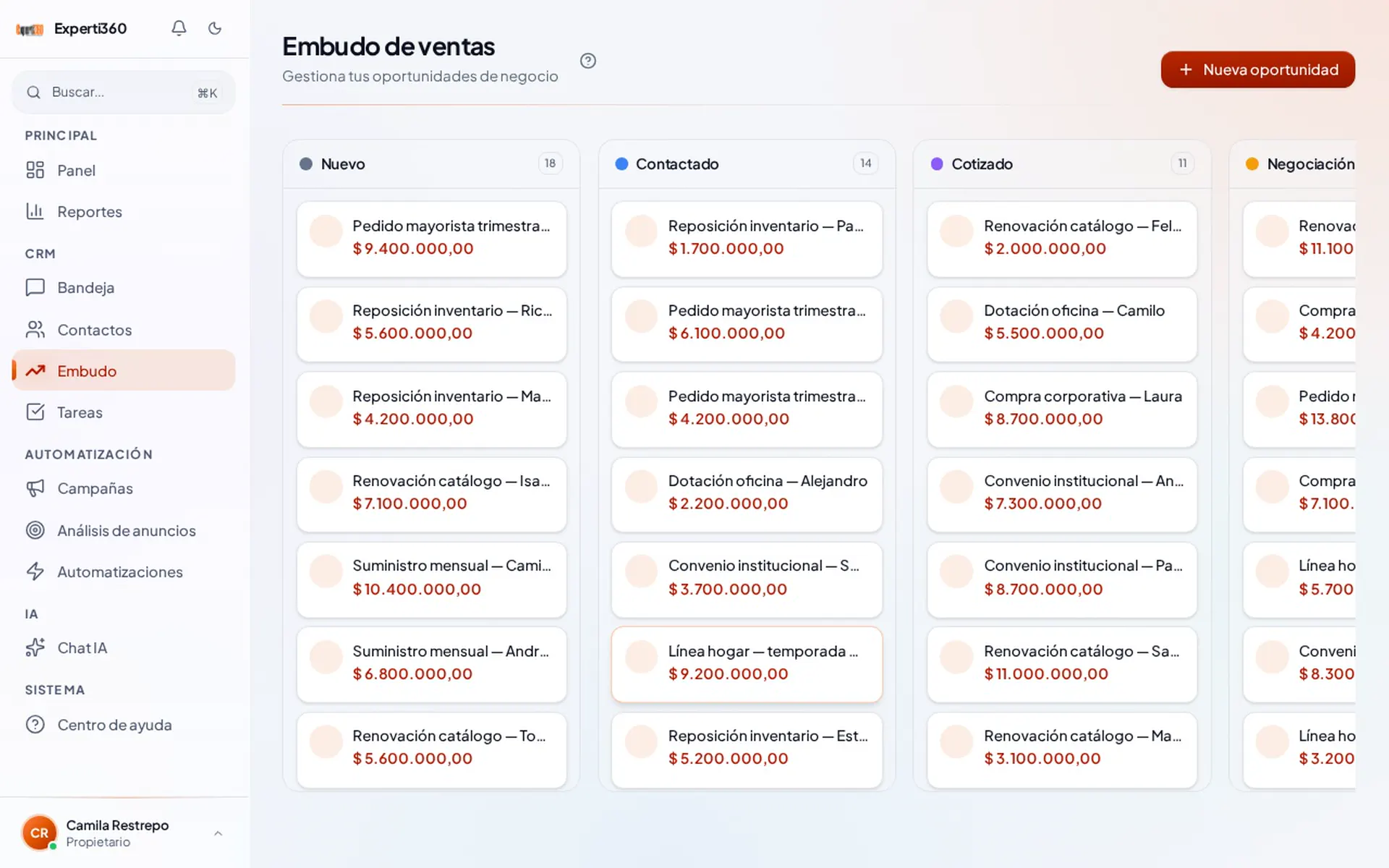Open the Línea hogar — temporada card

click(747, 664)
